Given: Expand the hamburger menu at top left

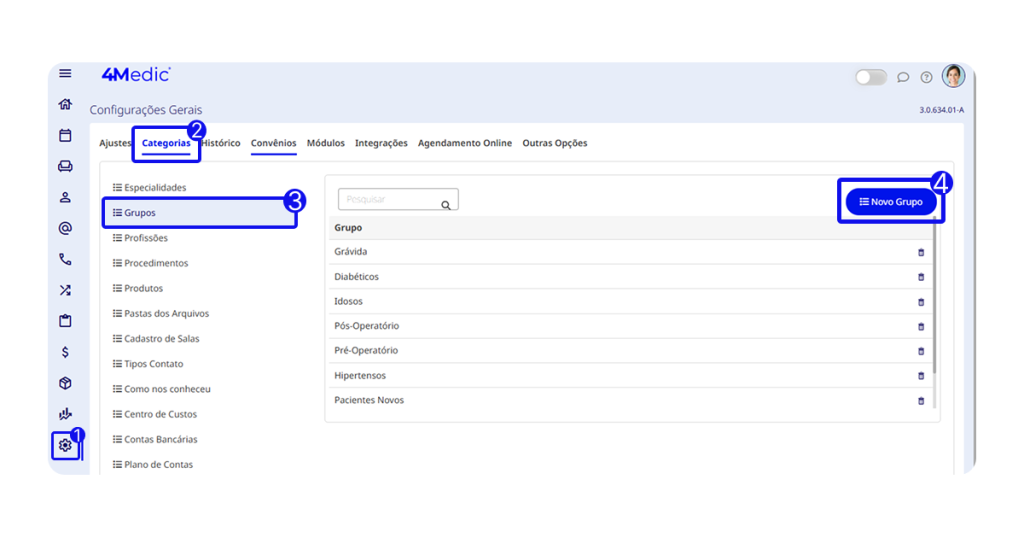Looking at the screenshot, I should (x=65, y=73).
